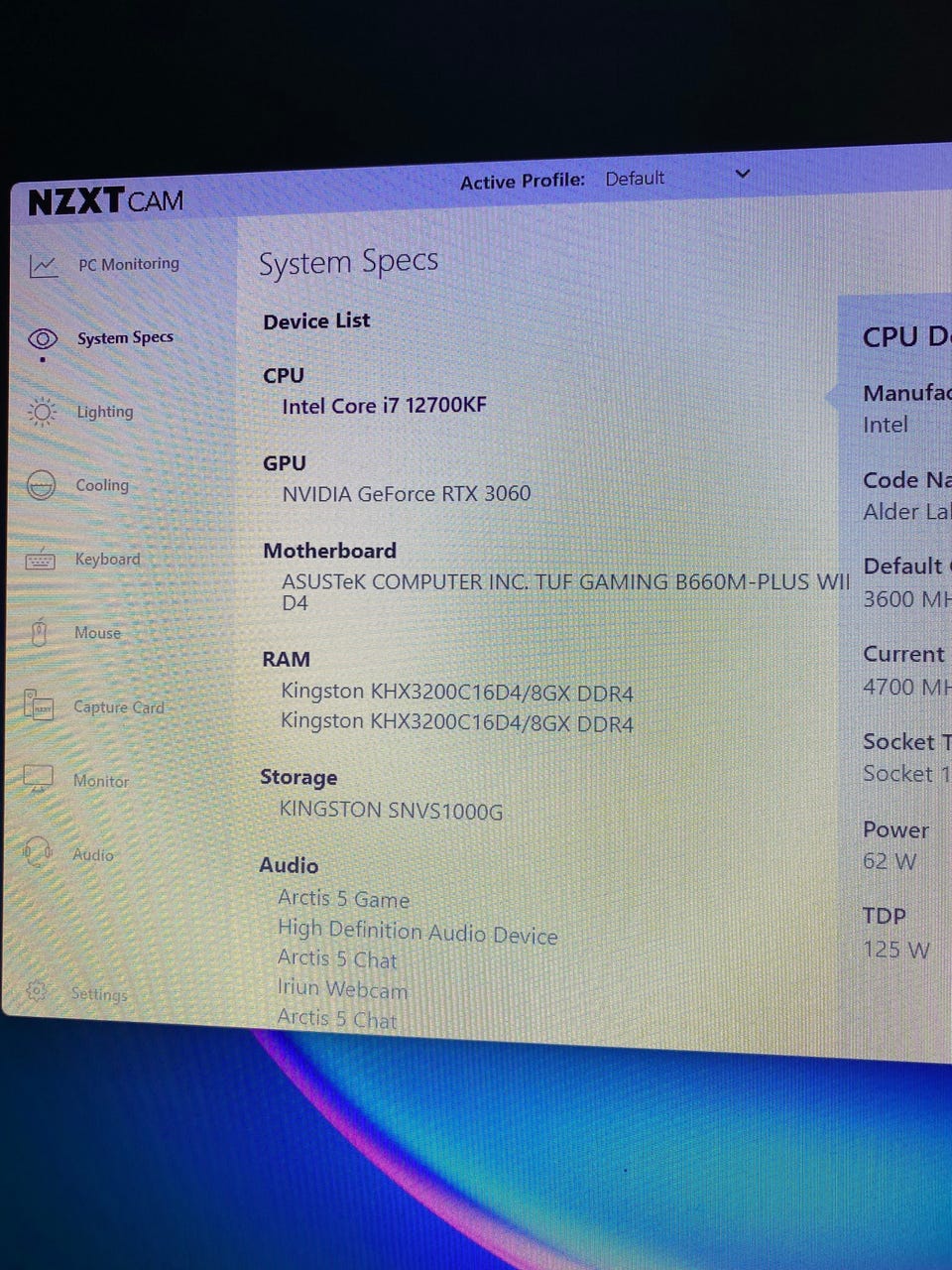Select Arctis 5 Game audio device
The height and width of the screenshot is (1270, 952).
[343, 898]
